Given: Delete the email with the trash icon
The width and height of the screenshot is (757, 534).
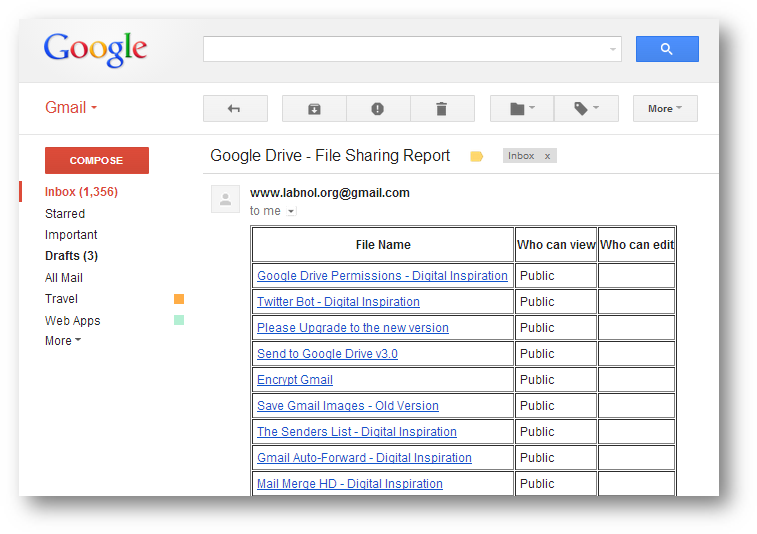Looking at the screenshot, I should click(442, 109).
